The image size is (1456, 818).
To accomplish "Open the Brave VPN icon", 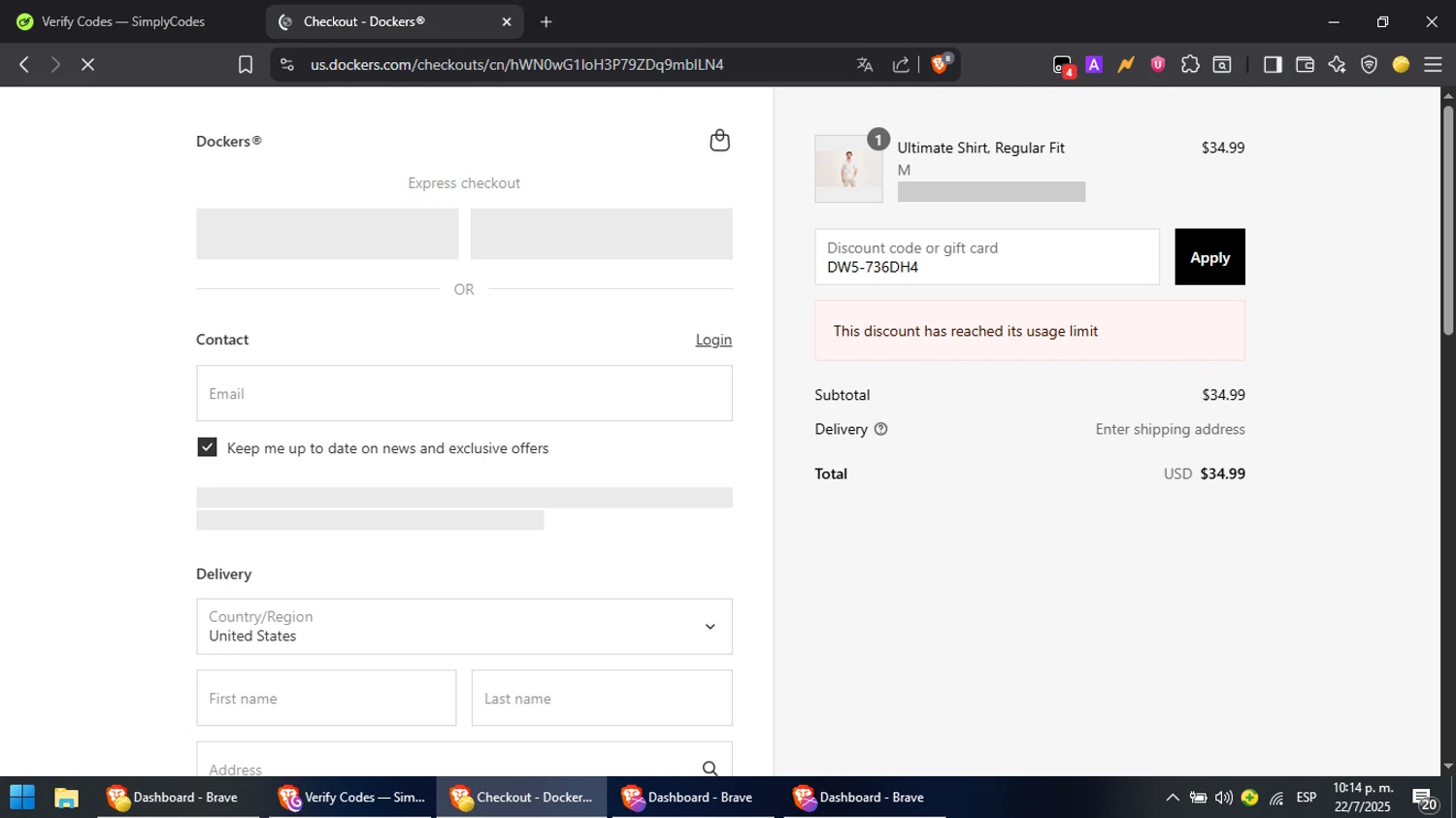I will pos(1369,64).
